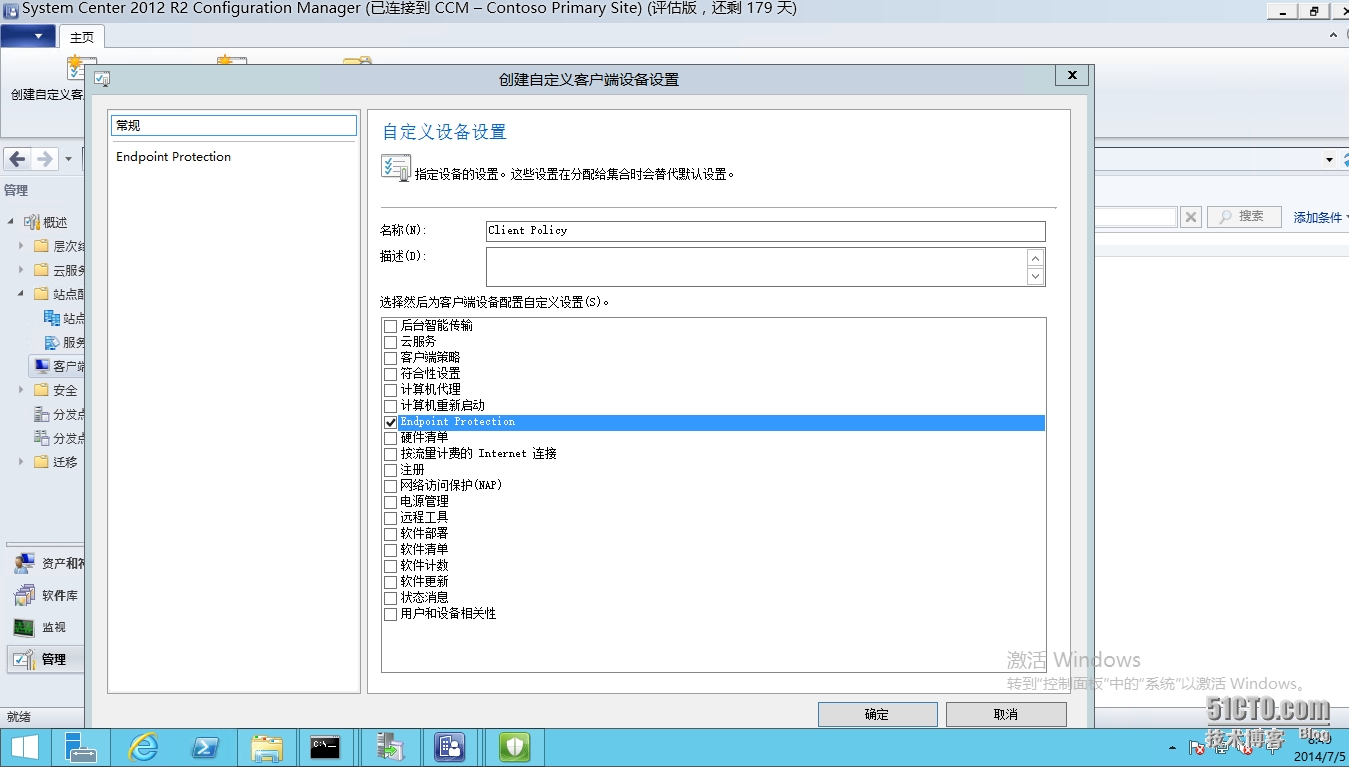
Task: Open the green shield Endpoint Protection taskbar icon
Action: point(514,747)
